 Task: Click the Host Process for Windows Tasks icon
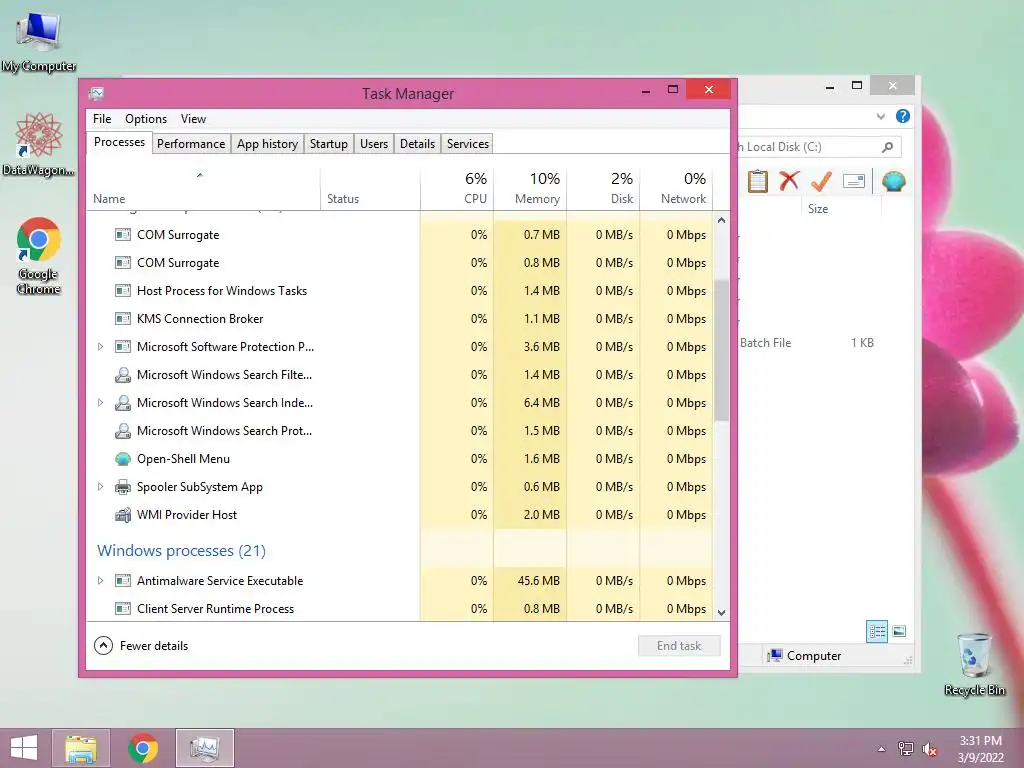(x=123, y=291)
